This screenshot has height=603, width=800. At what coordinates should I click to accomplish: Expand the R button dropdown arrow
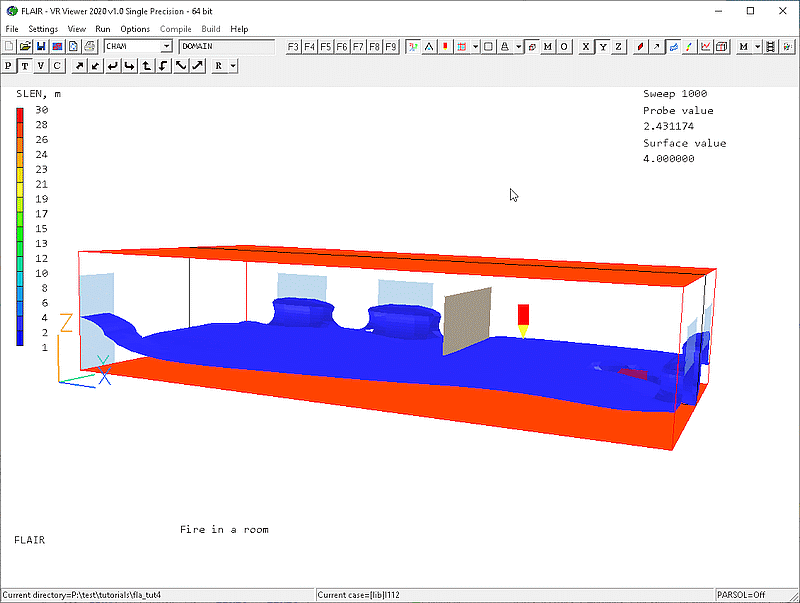(x=233, y=66)
